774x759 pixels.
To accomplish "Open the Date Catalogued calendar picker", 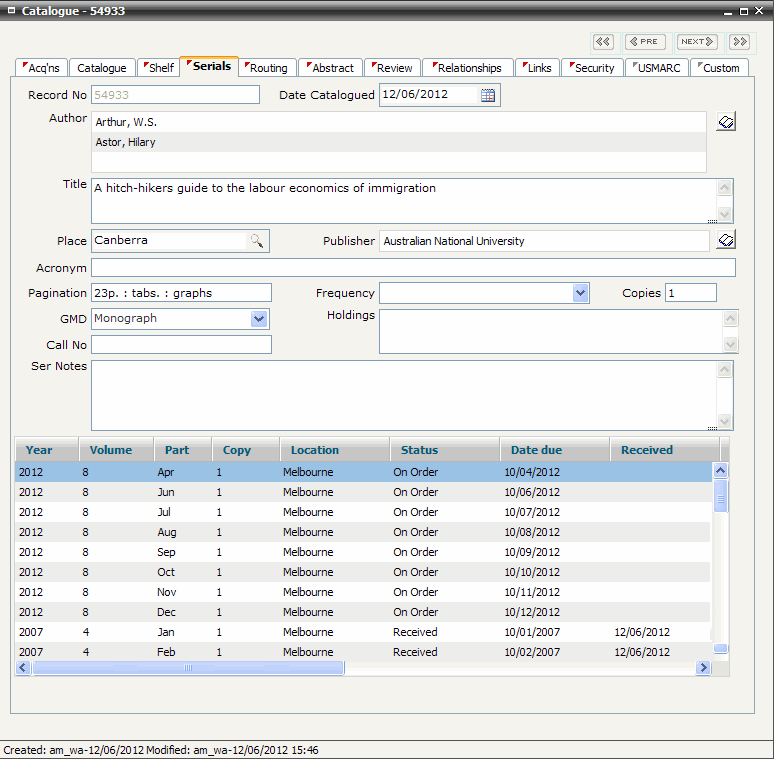I will pos(488,95).
